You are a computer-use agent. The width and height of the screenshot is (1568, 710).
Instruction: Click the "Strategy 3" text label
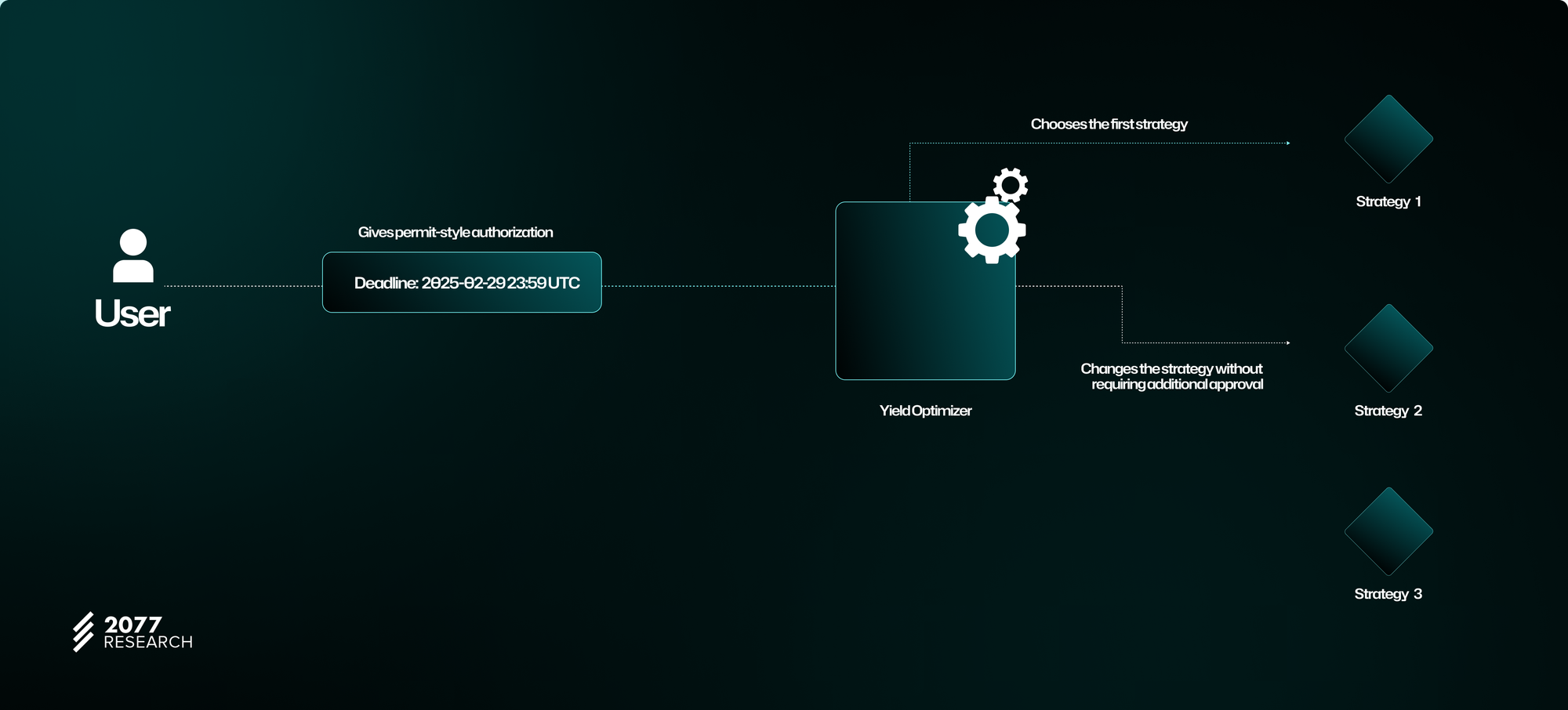[1388, 594]
